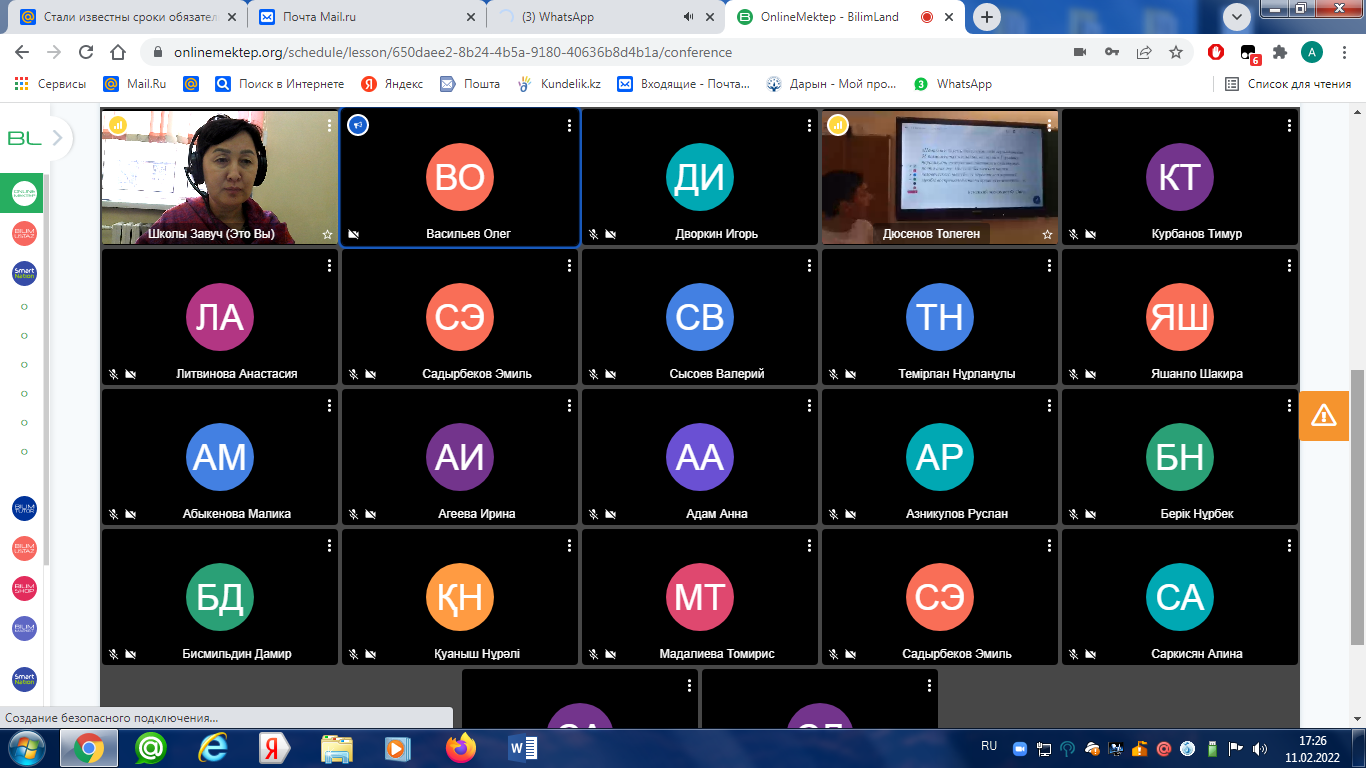Viewport: 1366px width, 768px height.
Task: Click the browser Reload page icon
Action: pyautogui.click(x=86, y=52)
